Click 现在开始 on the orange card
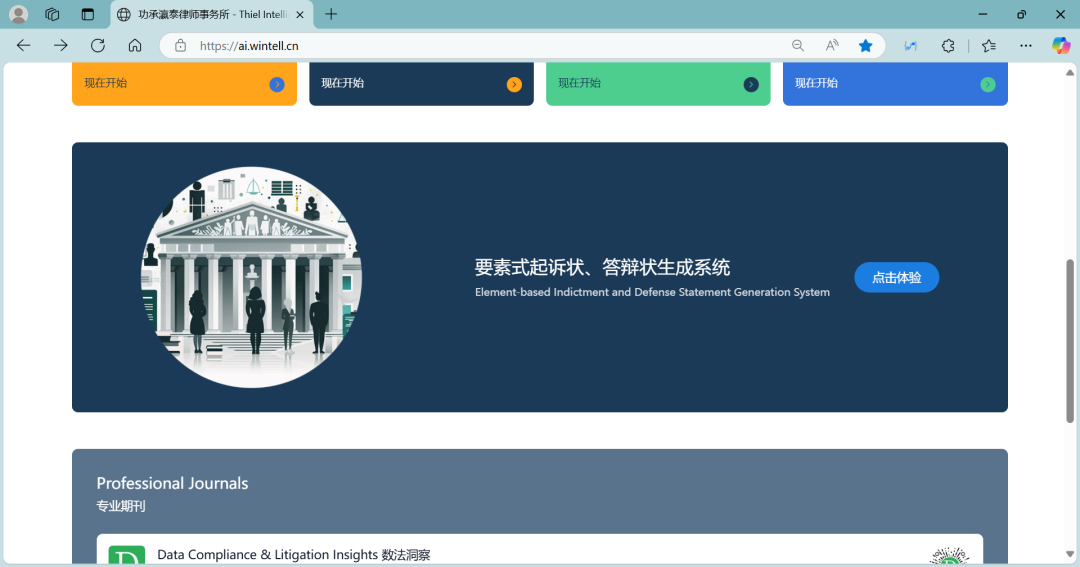1080x567 pixels. 106,83
